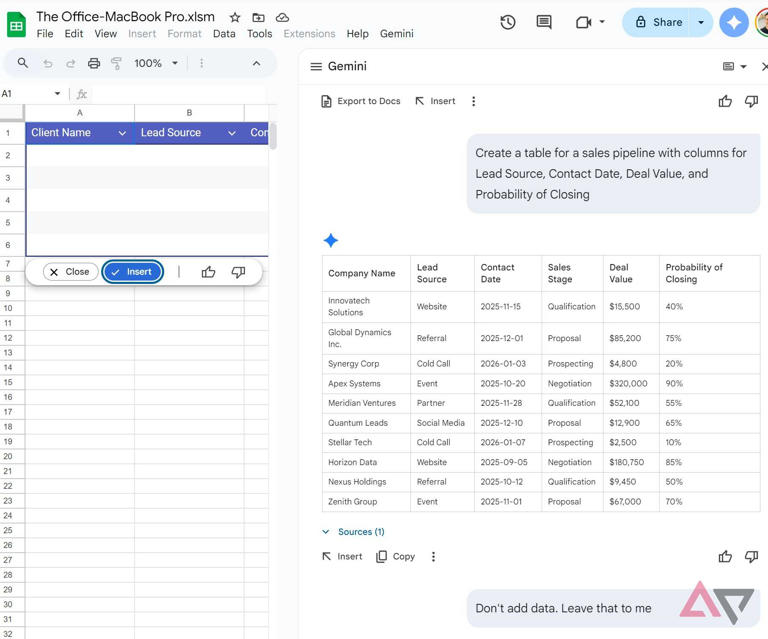This screenshot has height=639, width=768.
Task: Click thumbs up at top of Gemini panel
Action: pyautogui.click(x=725, y=101)
